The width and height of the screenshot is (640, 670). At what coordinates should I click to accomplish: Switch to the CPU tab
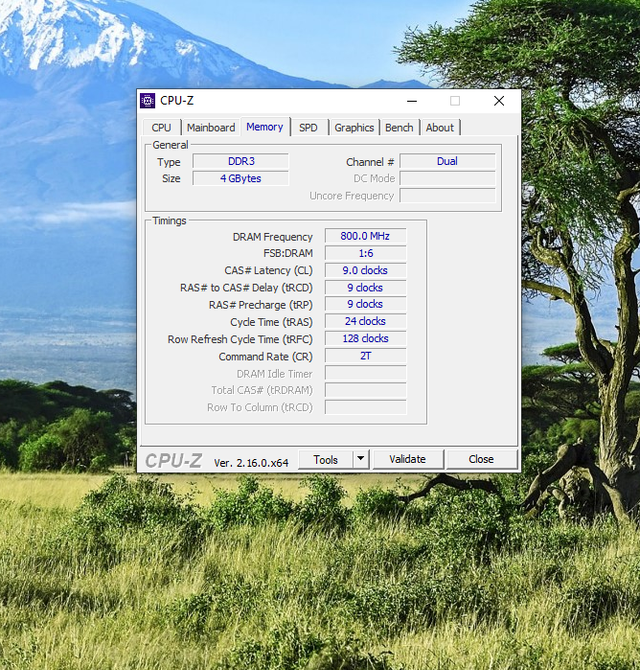coord(161,128)
